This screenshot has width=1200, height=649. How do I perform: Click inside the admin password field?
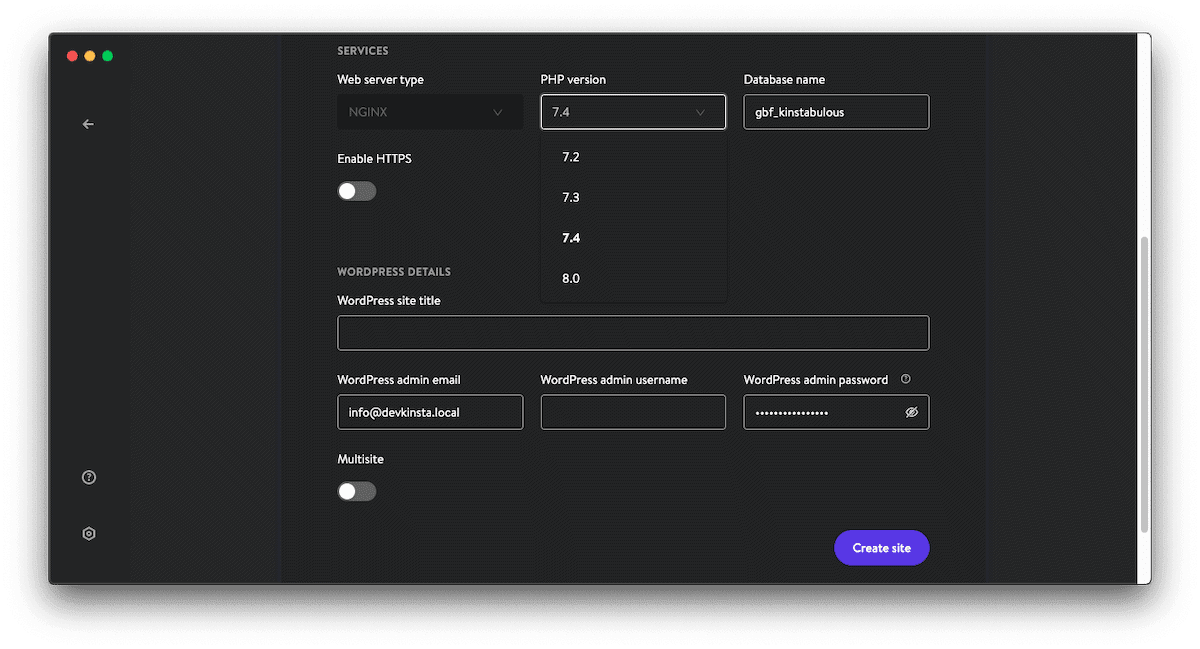(820, 411)
